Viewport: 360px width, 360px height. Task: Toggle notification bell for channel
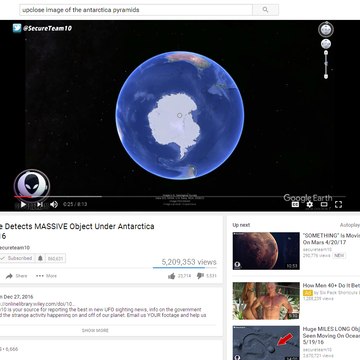click(x=40, y=258)
